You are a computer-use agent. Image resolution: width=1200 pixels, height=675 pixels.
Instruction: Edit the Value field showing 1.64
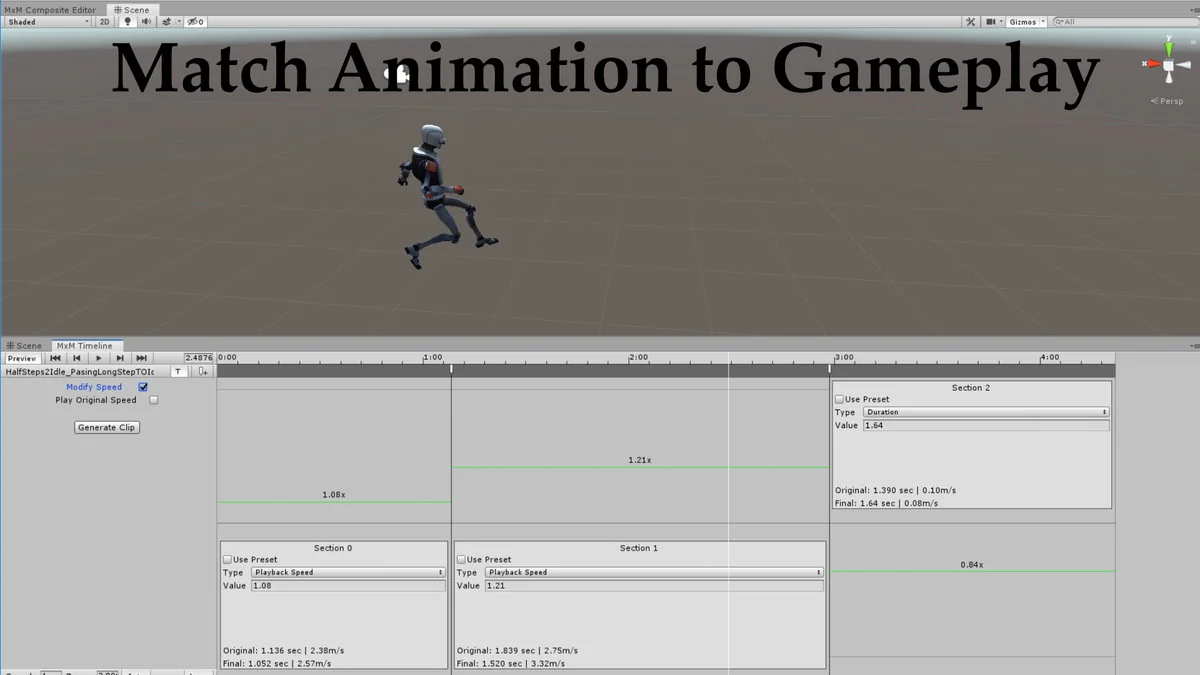[x=985, y=424]
